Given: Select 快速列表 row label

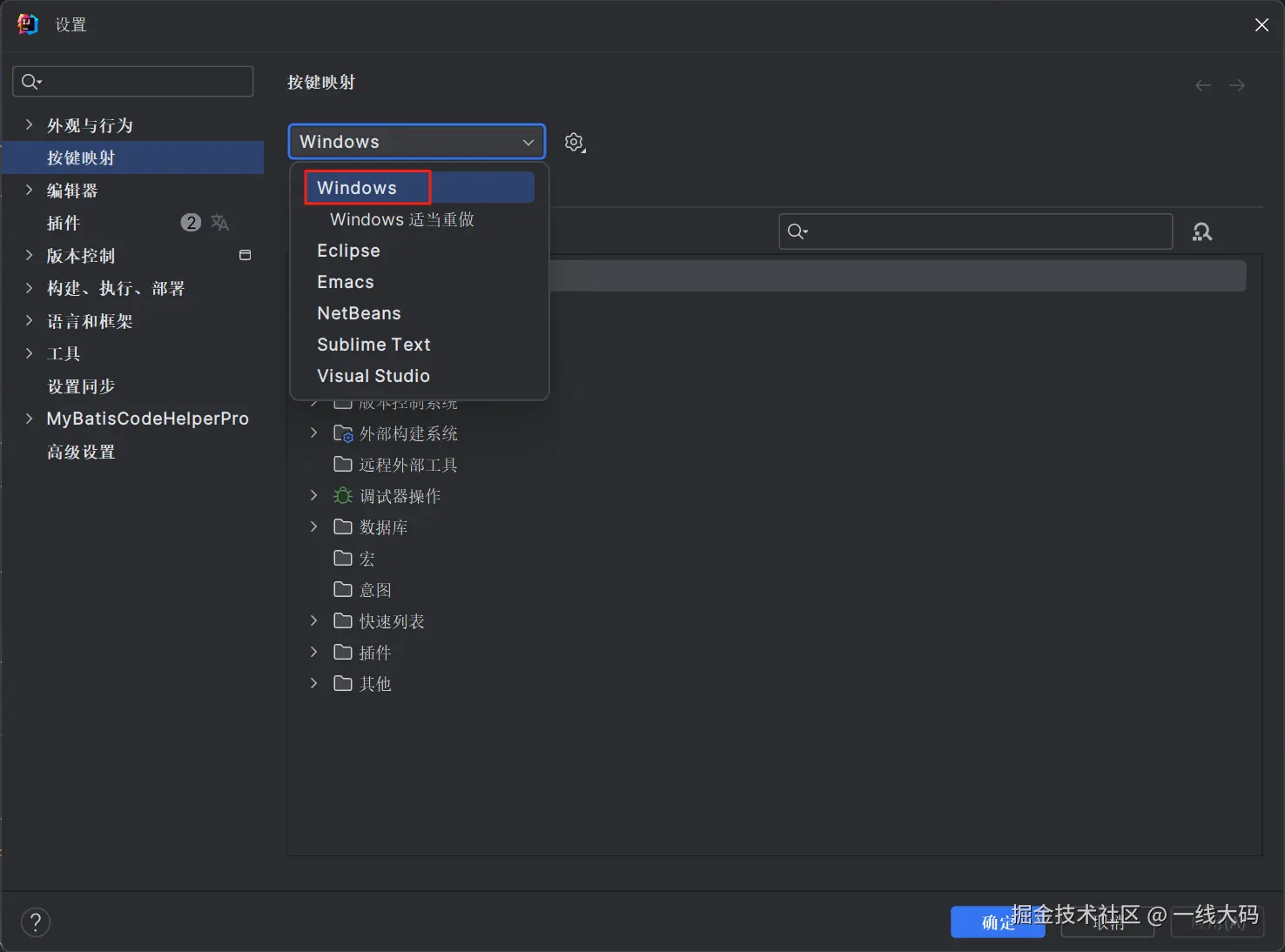Looking at the screenshot, I should coord(392,621).
